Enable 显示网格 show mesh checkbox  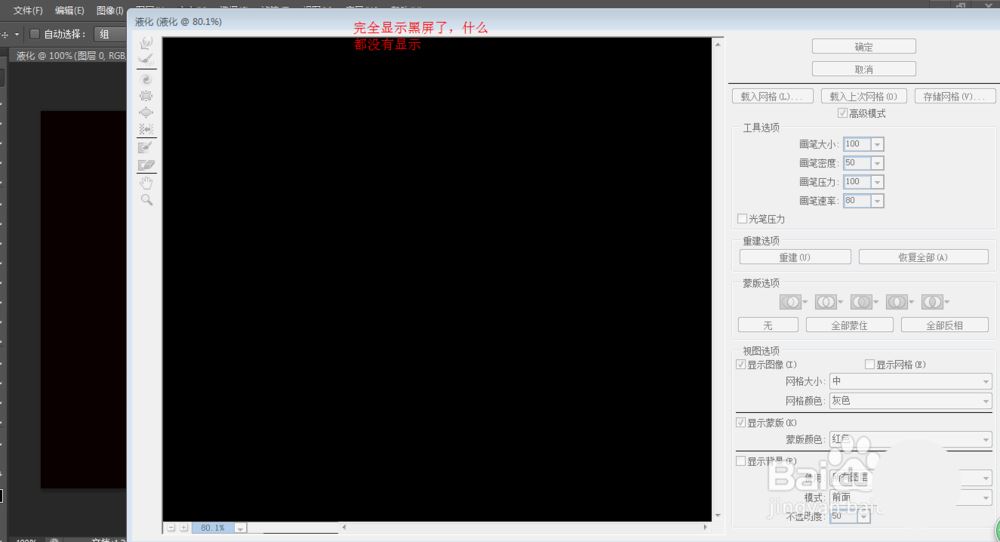869,364
